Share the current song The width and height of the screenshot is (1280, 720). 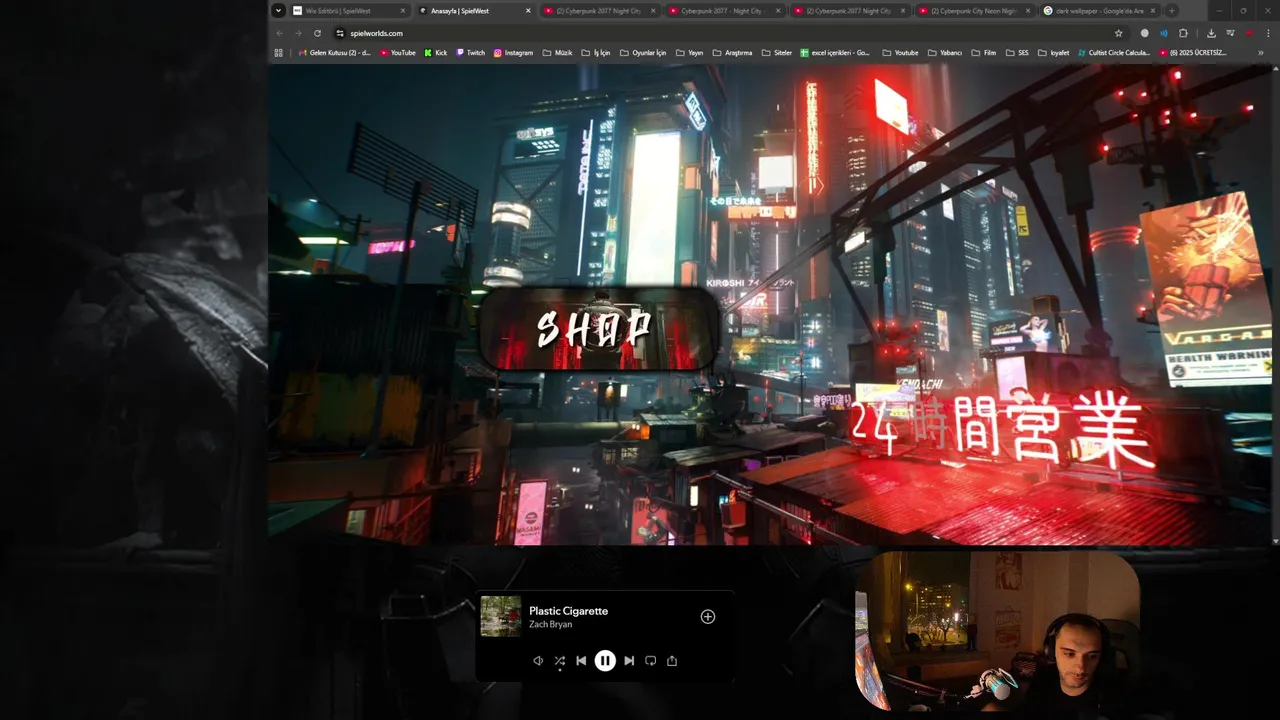(672, 660)
